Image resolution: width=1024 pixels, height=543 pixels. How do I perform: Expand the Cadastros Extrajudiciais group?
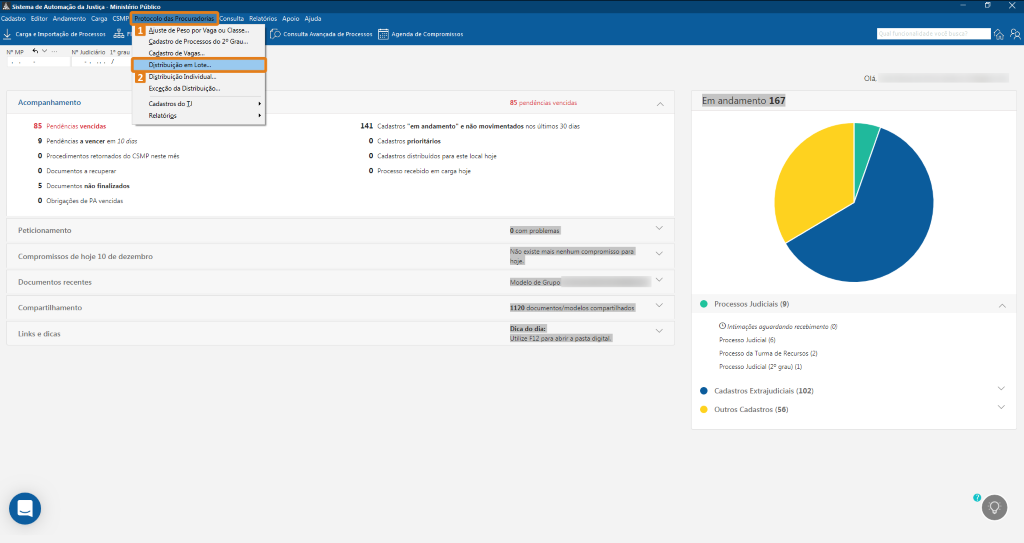[x=1001, y=389]
